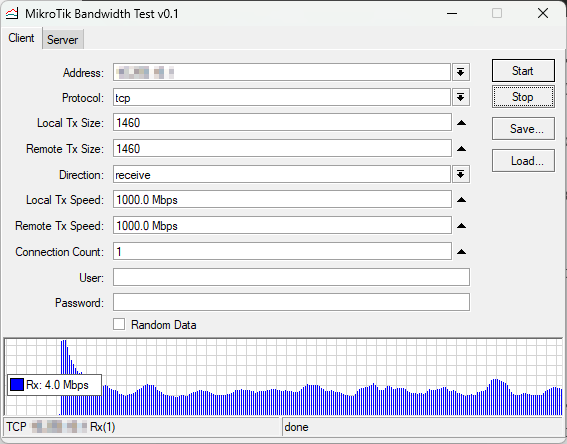567x444 pixels.
Task: Minimize the Bandwidth Test window
Action: pyautogui.click(x=452, y=14)
